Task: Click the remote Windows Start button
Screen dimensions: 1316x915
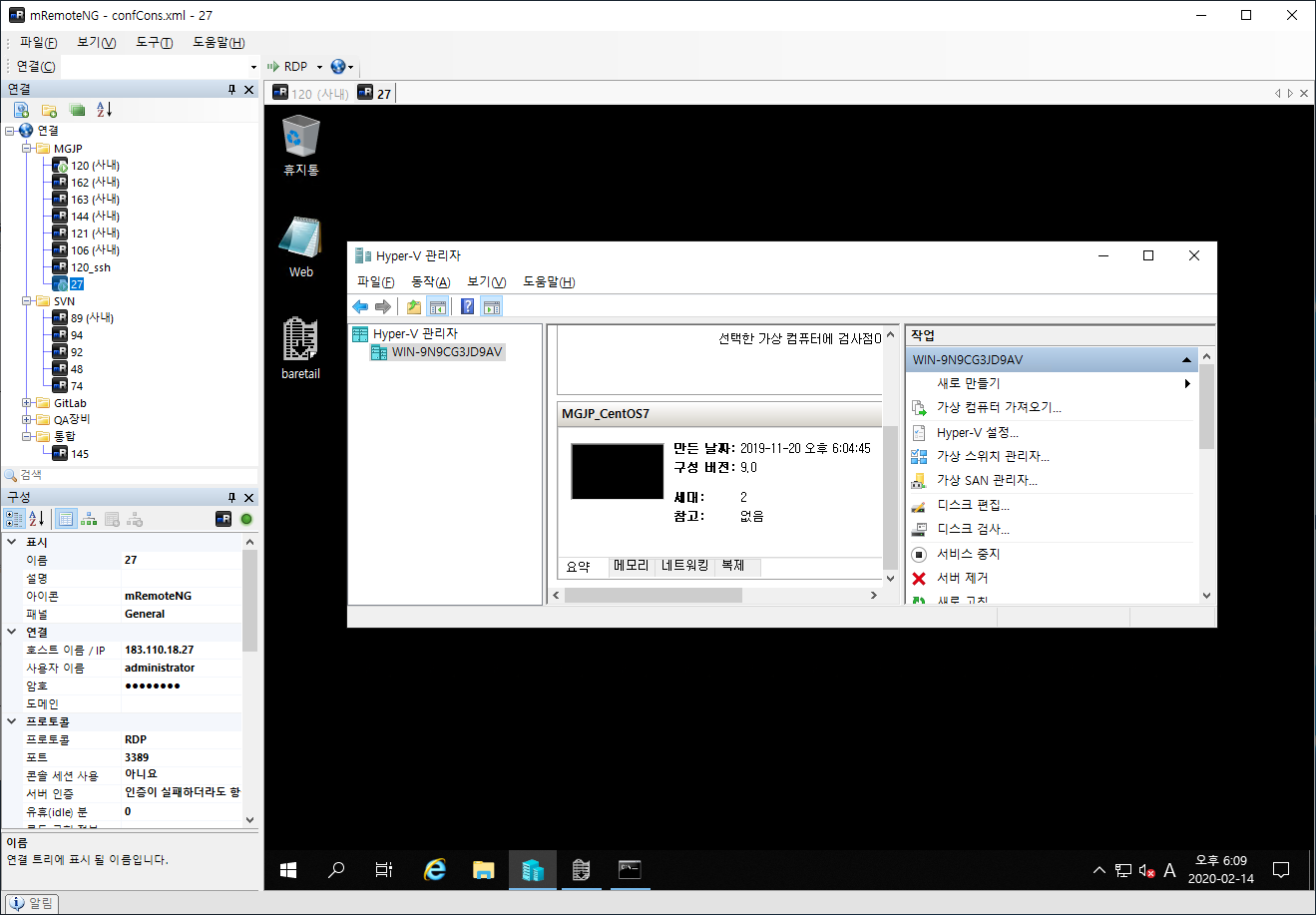Action: point(288,870)
